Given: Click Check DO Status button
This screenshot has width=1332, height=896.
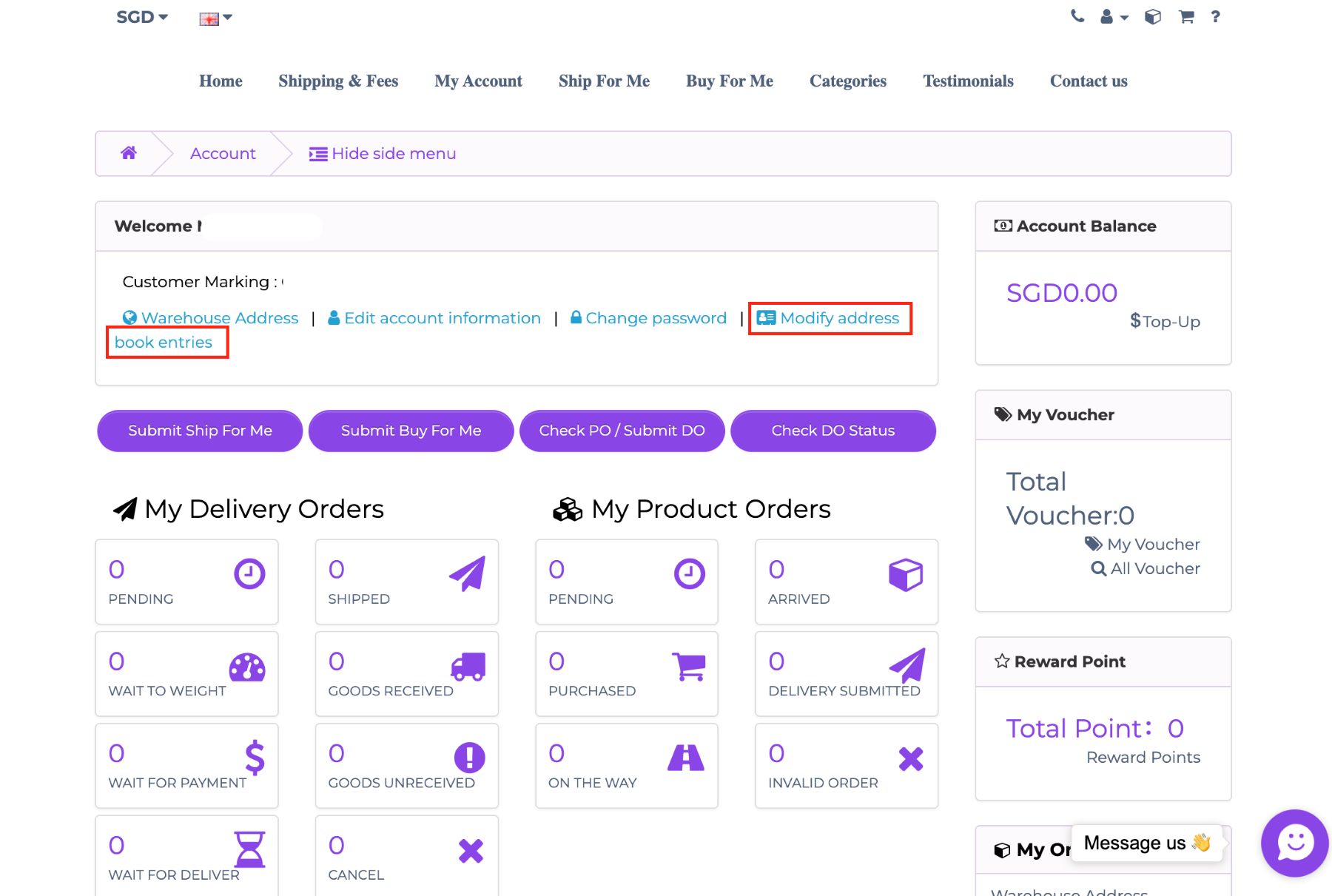Looking at the screenshot, I should [832, 431].
